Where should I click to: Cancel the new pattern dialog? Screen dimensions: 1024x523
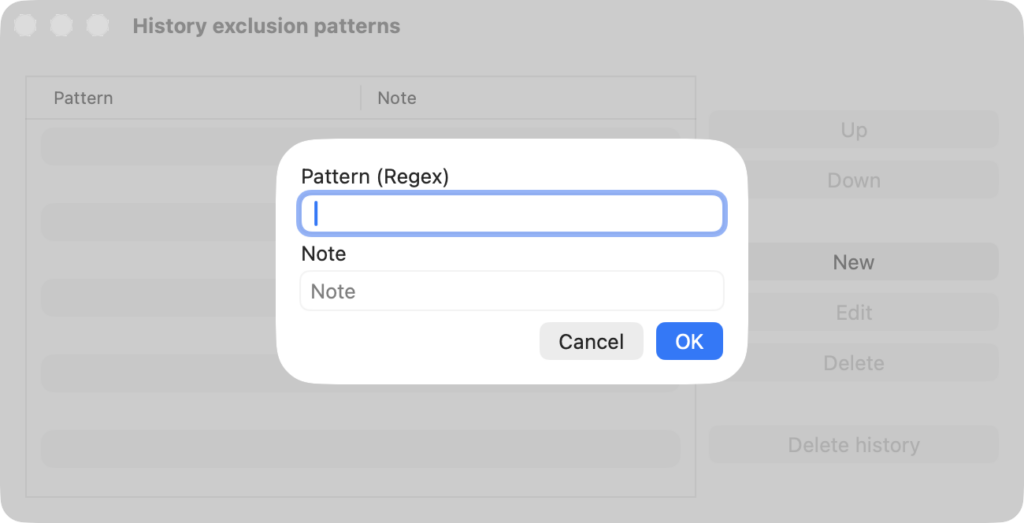click(x=591, y=341)
